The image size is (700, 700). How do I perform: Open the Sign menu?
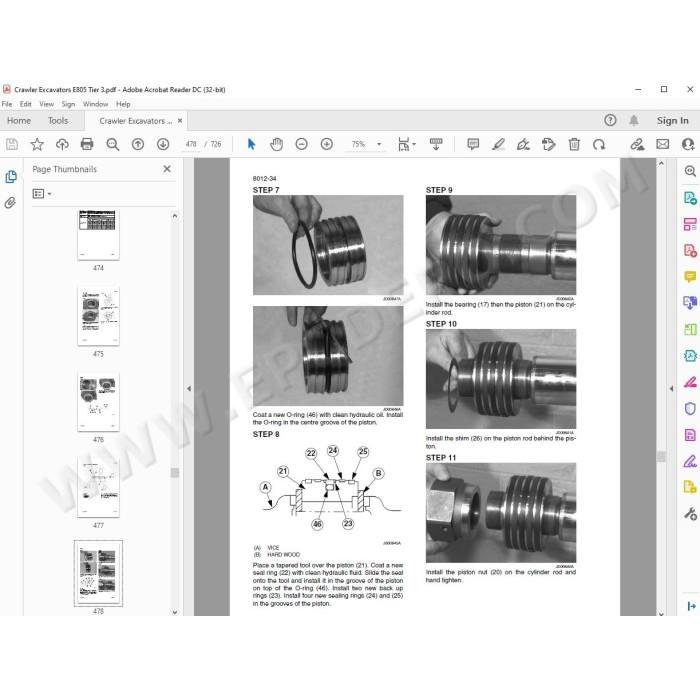[x=68, y=104]
